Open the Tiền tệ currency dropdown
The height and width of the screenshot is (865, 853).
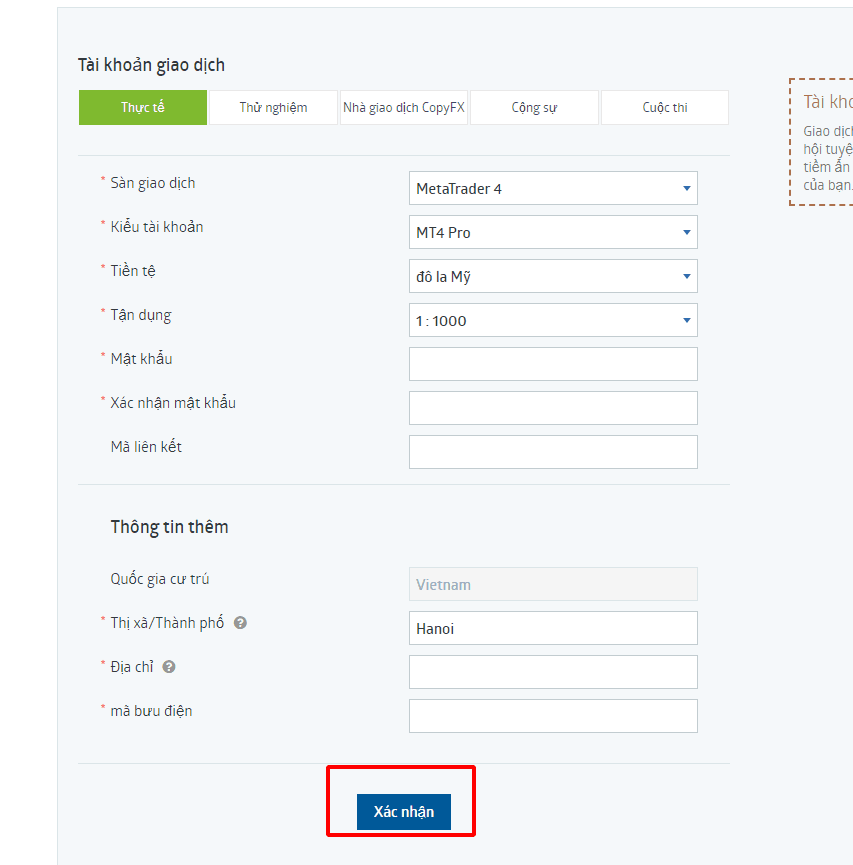553,276
